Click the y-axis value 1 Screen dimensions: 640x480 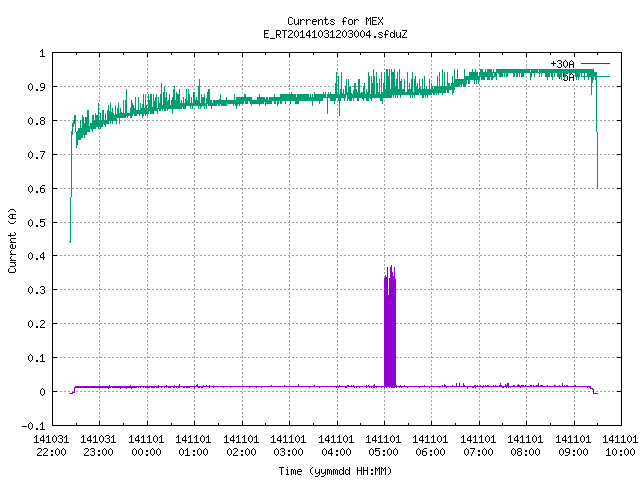(x=42, y=53)
